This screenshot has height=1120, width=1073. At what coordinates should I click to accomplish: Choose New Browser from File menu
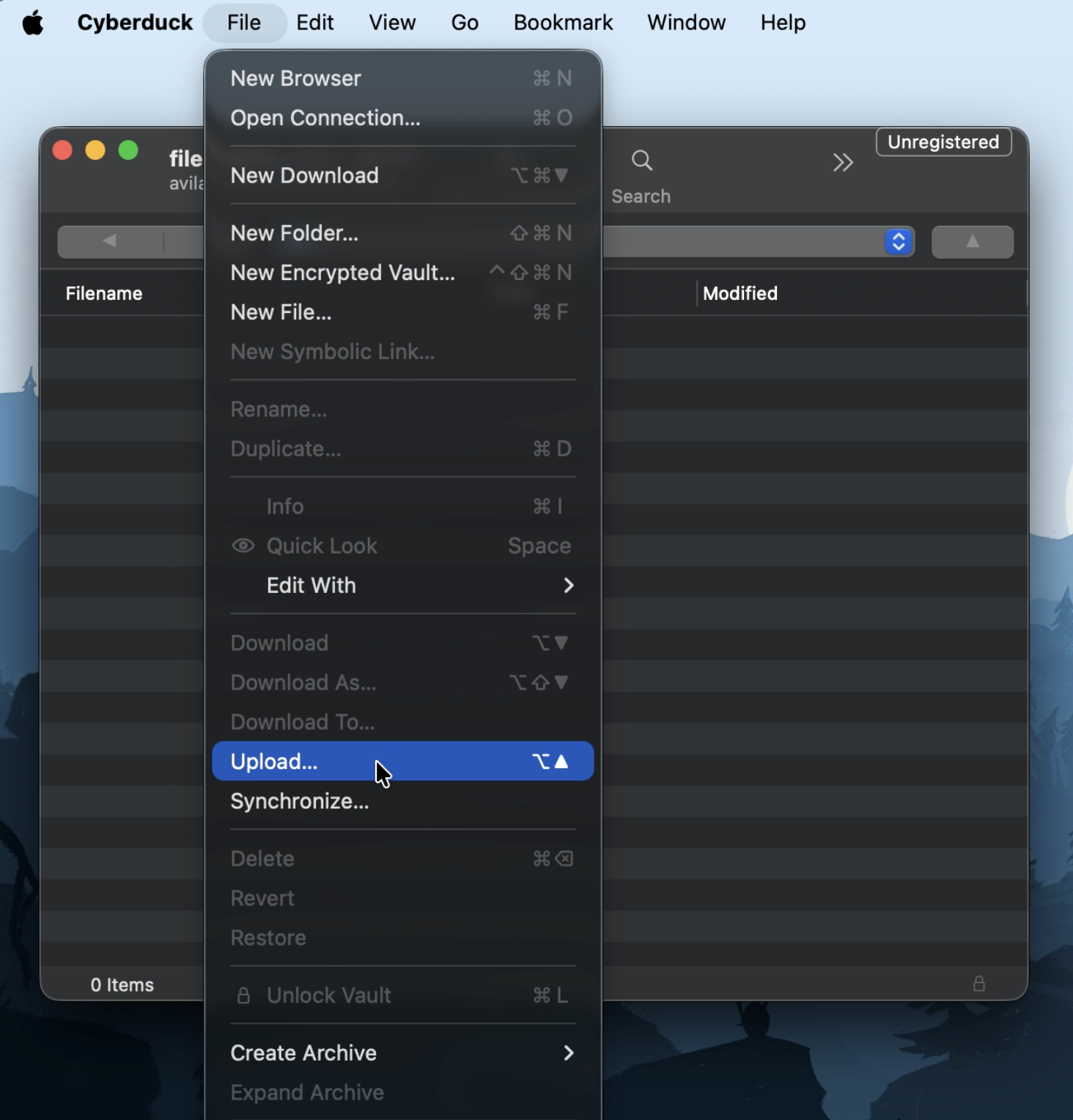402,78
